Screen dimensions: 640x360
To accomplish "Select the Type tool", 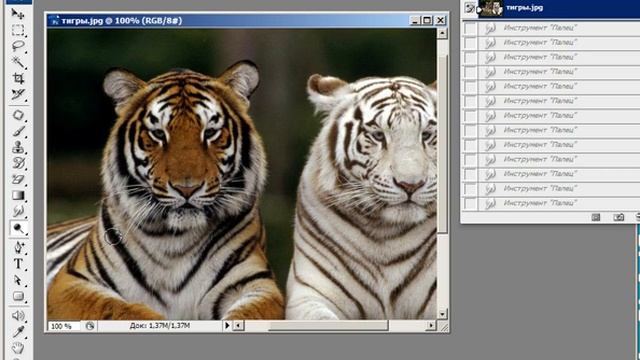I will coord(18,264).
